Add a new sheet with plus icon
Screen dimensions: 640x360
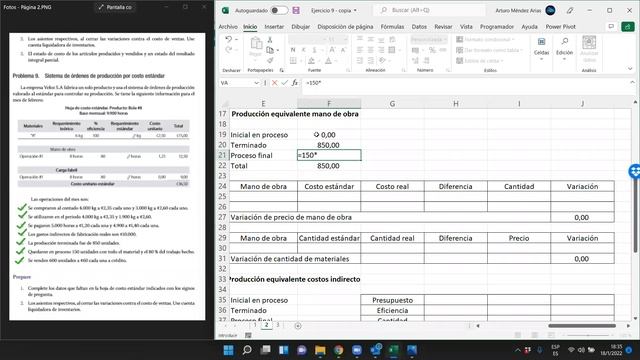coord(298,326)
